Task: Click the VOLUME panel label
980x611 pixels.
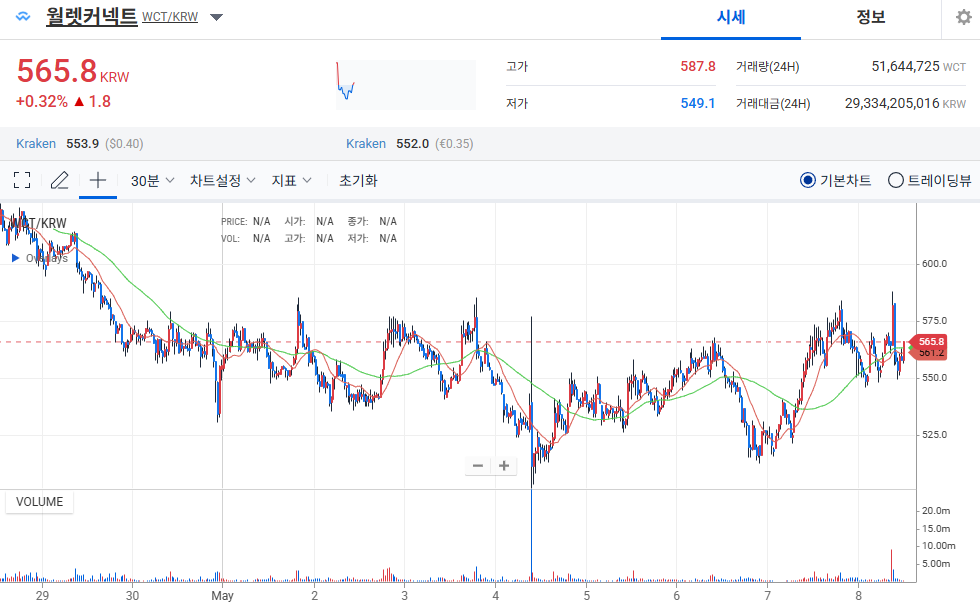Action: tap(39, 502)
